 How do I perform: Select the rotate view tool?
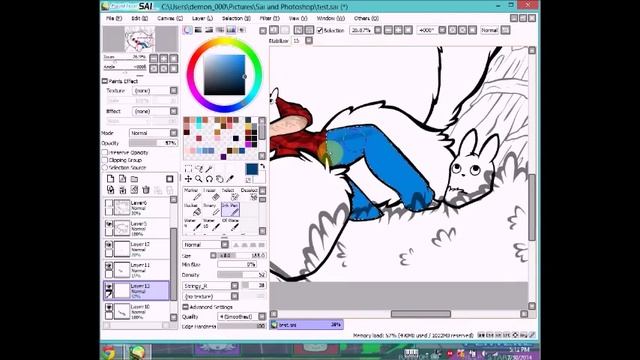click(209, 179)
